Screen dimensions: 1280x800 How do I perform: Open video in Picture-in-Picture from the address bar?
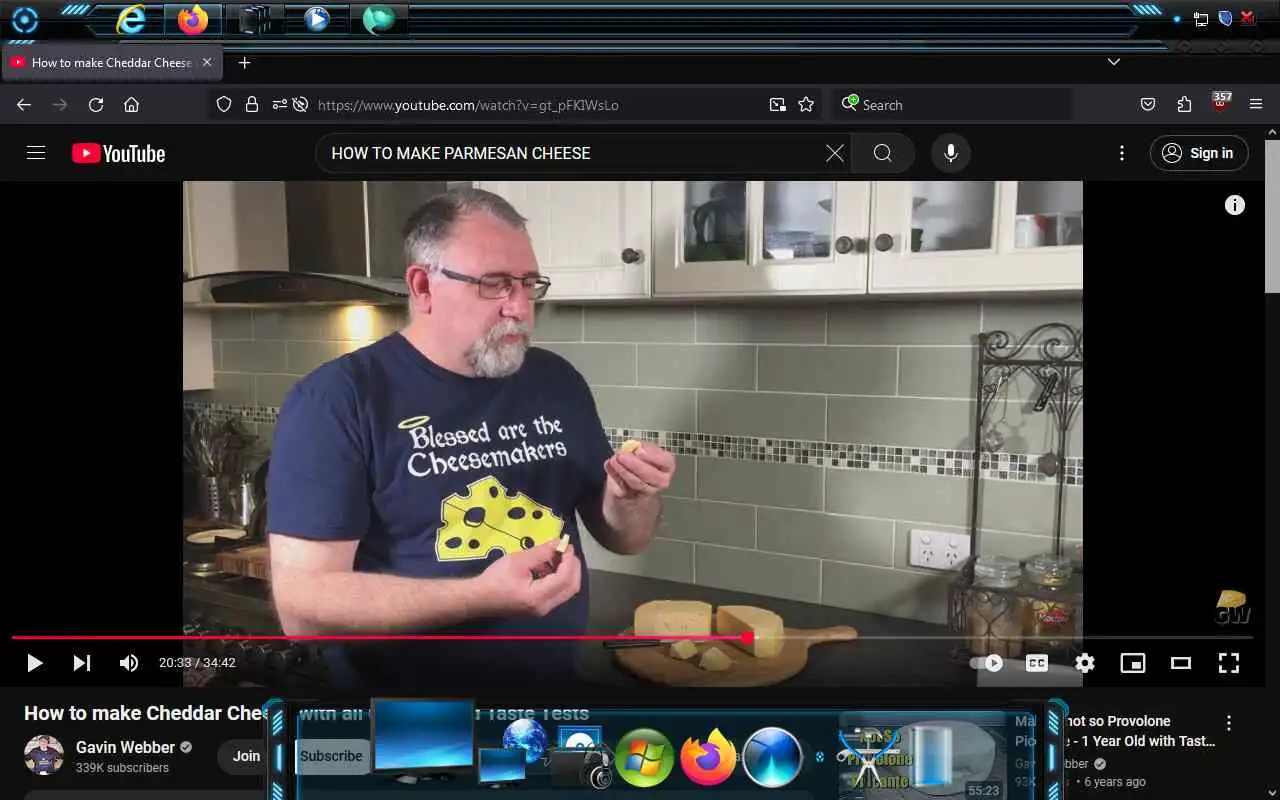(x=778, y=105)
